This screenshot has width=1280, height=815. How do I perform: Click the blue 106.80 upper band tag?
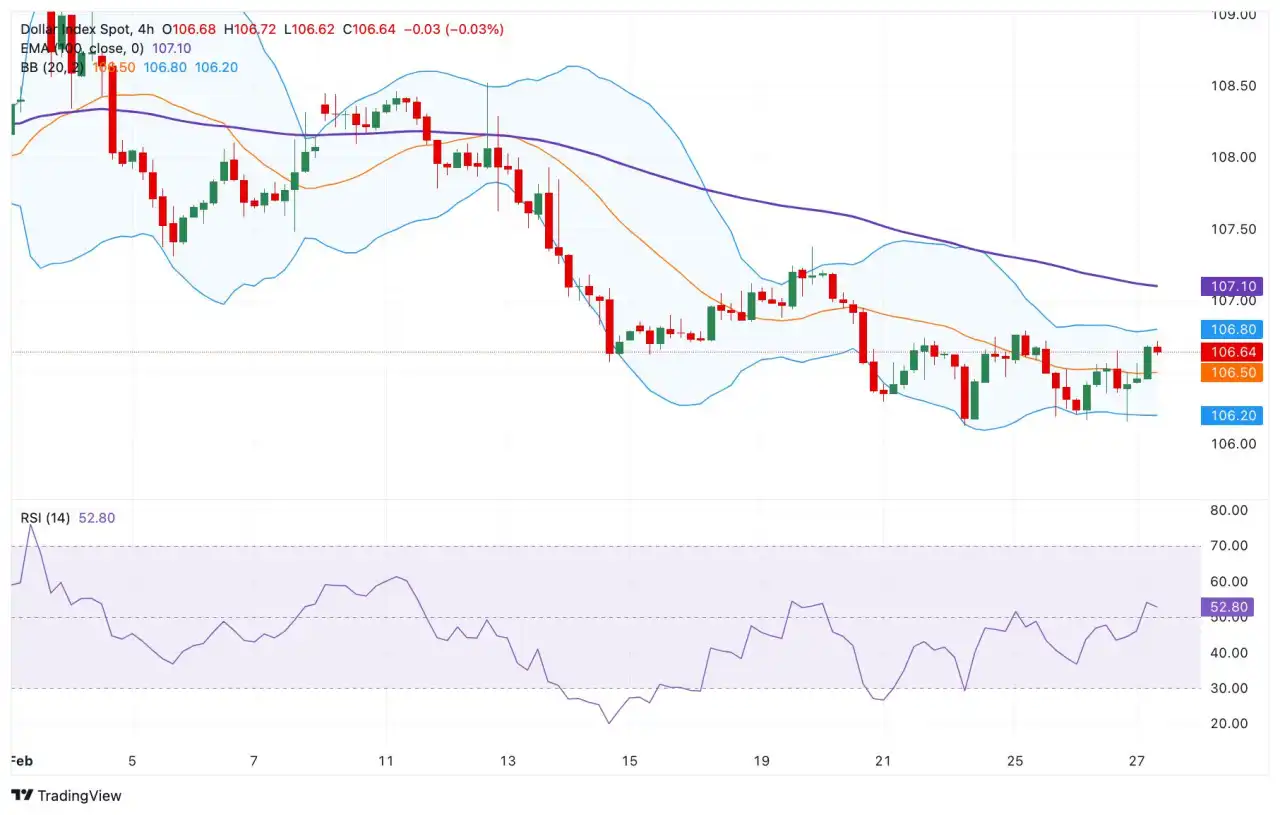[1232, 329]
